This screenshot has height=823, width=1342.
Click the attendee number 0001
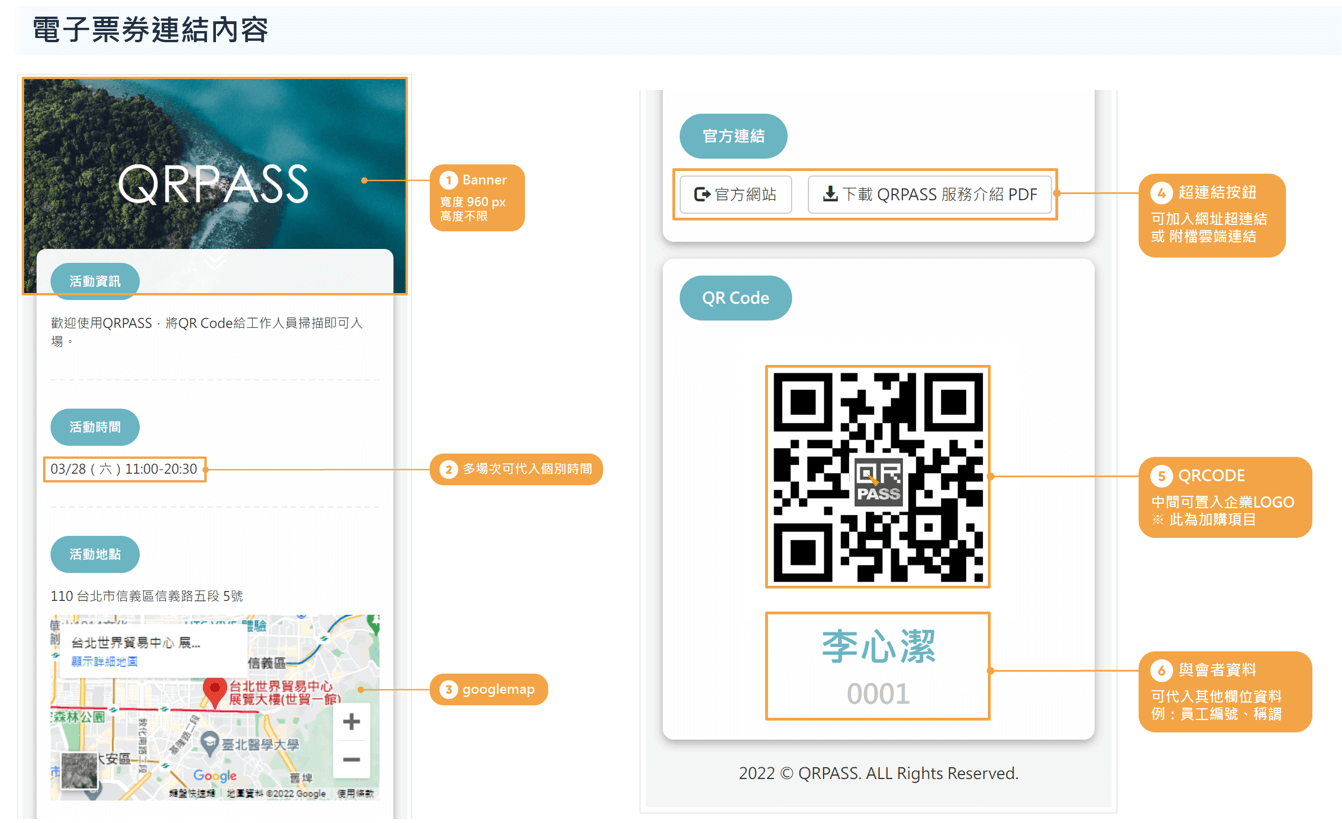[x=878, y=693]
